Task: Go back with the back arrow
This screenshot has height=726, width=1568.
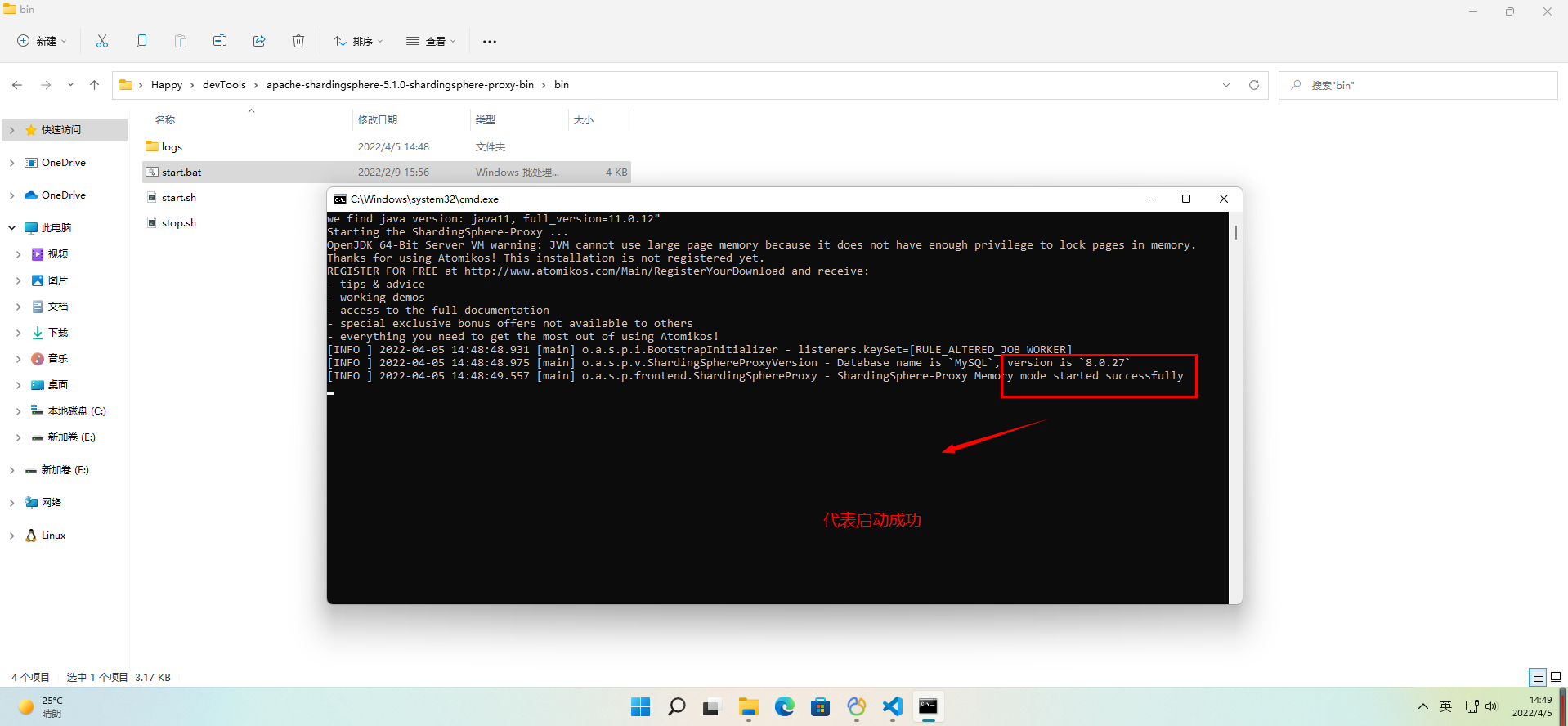Action: tap(17, 85)
